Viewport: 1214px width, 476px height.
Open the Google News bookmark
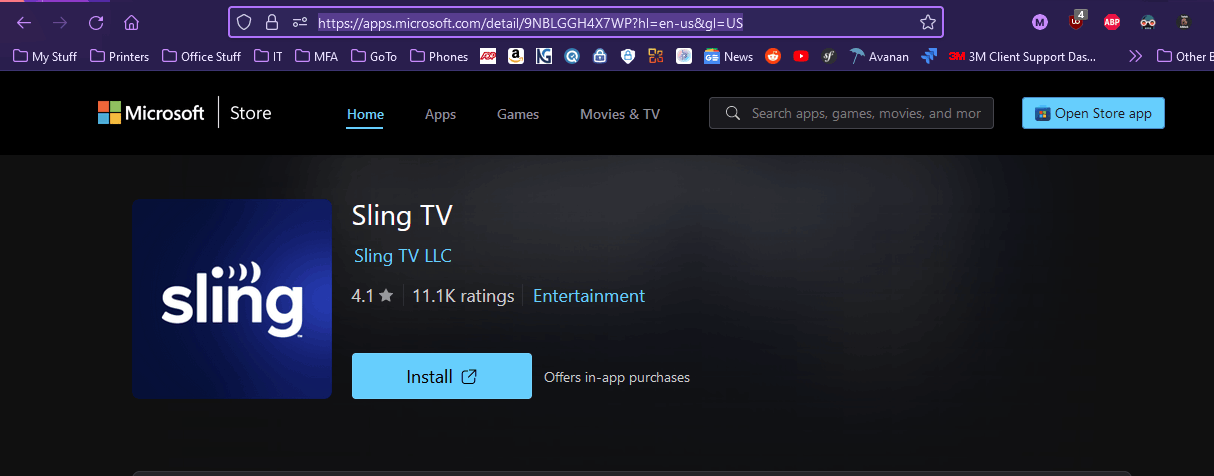pyautogui.click(x=728, y=56)
